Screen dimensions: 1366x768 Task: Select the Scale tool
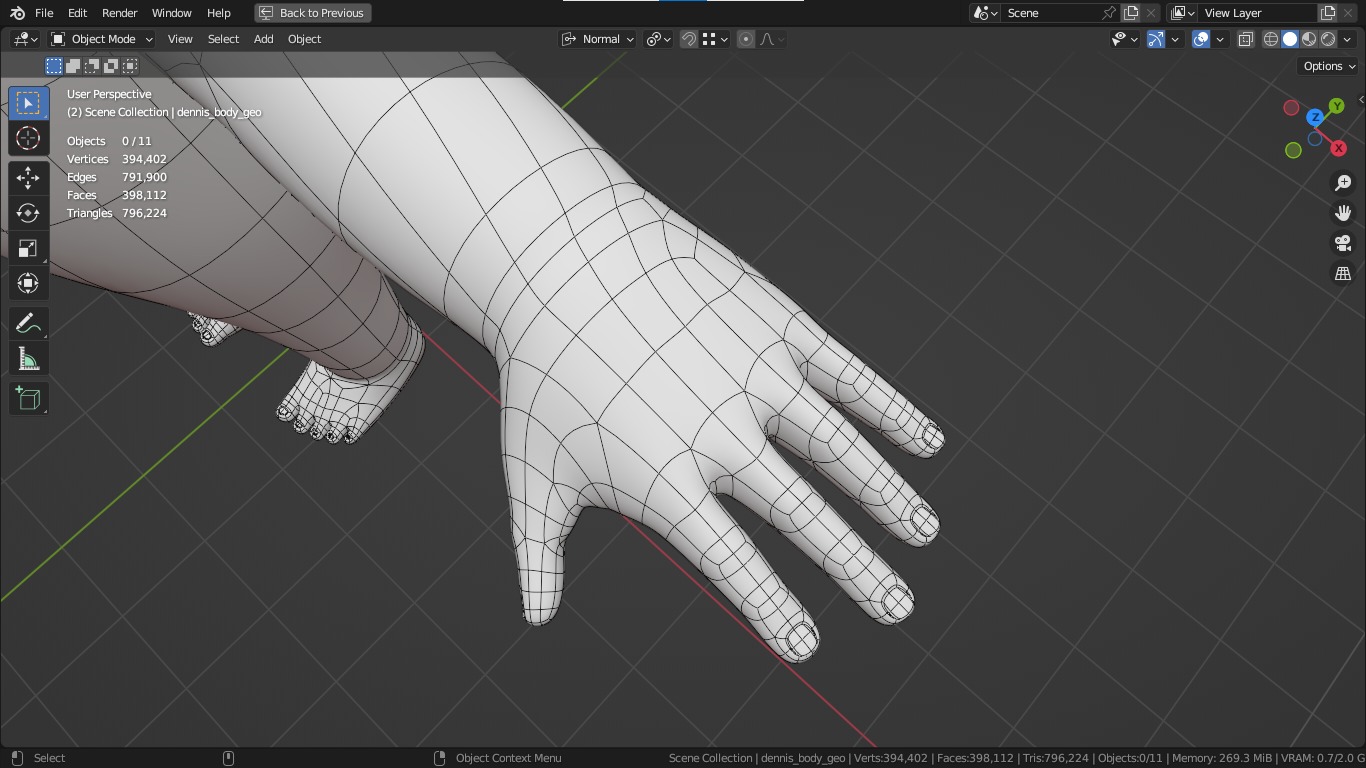[28, 248]
